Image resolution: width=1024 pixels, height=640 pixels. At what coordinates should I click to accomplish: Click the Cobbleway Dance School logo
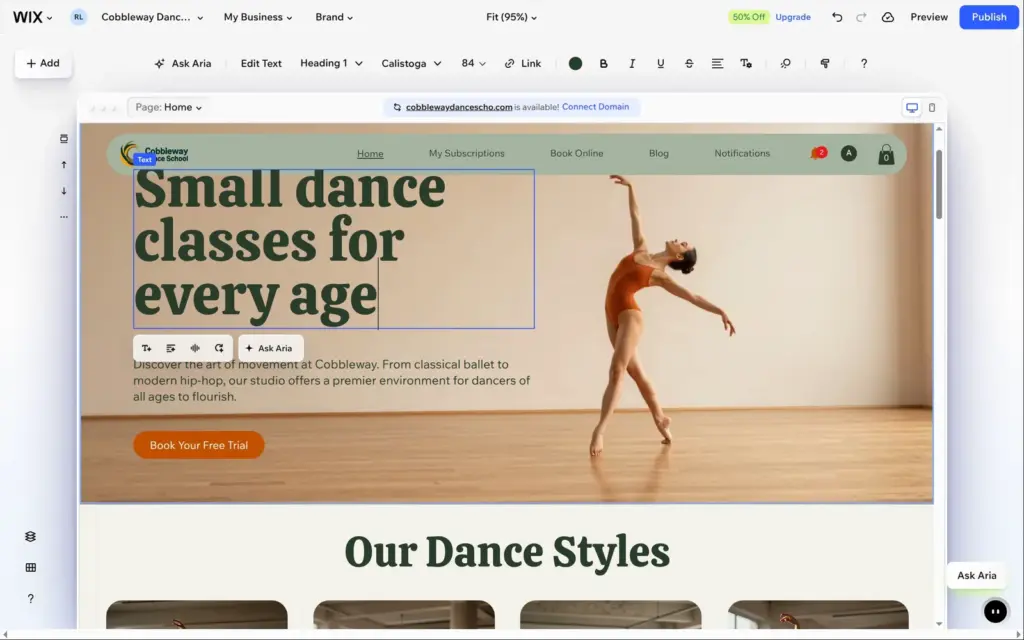[155, 153]
